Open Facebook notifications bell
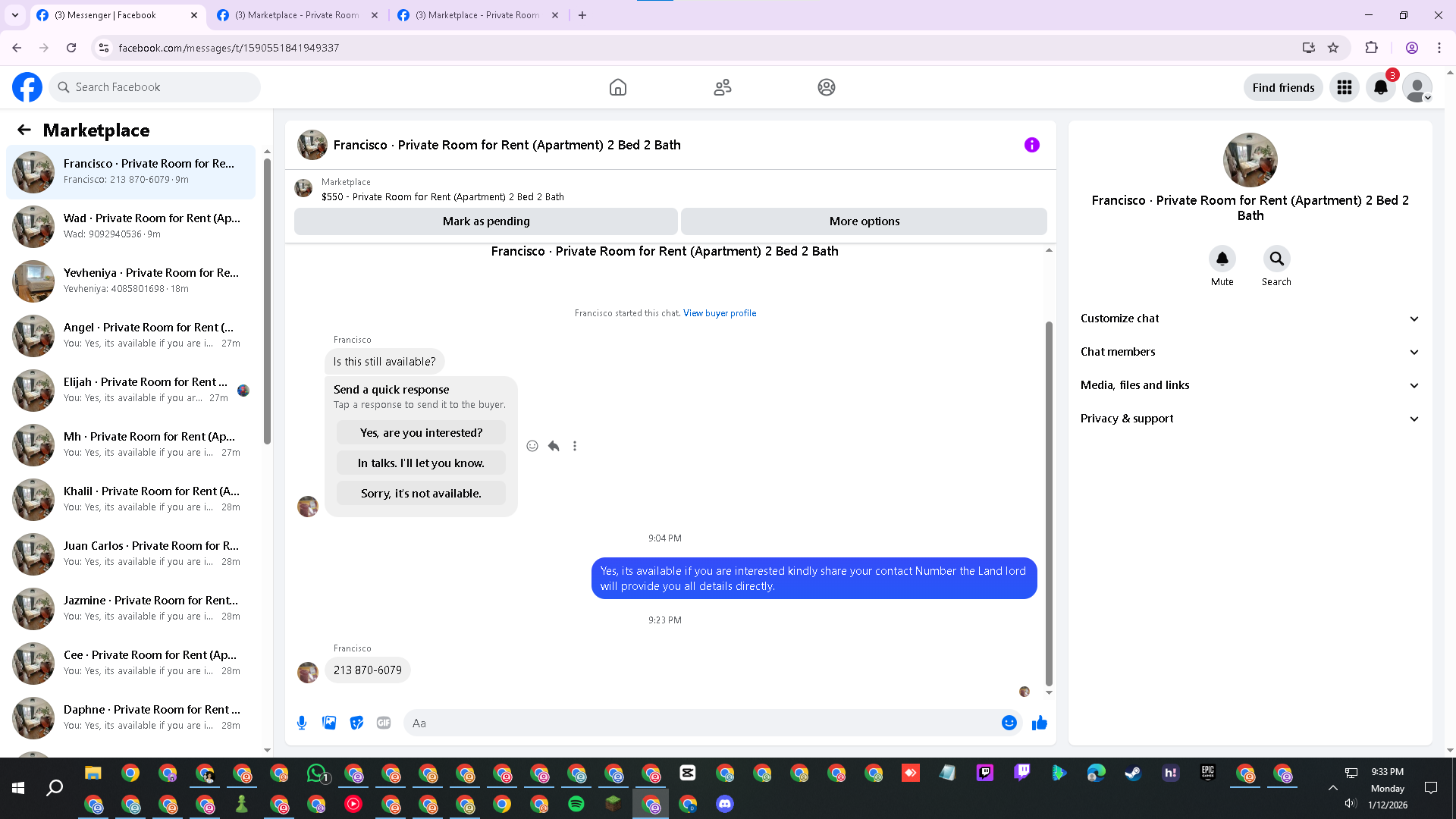The width and height of the screenshot is (1456, 819). point(1381,87)
